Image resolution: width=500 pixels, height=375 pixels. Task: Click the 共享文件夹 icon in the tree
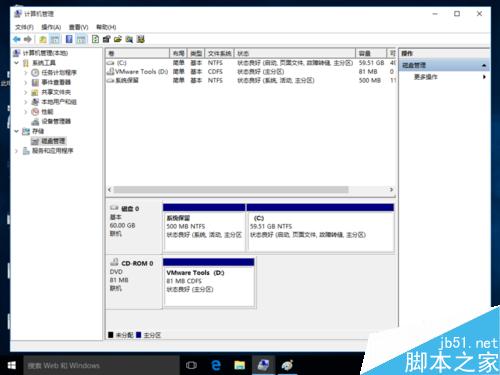coord(35,92)
